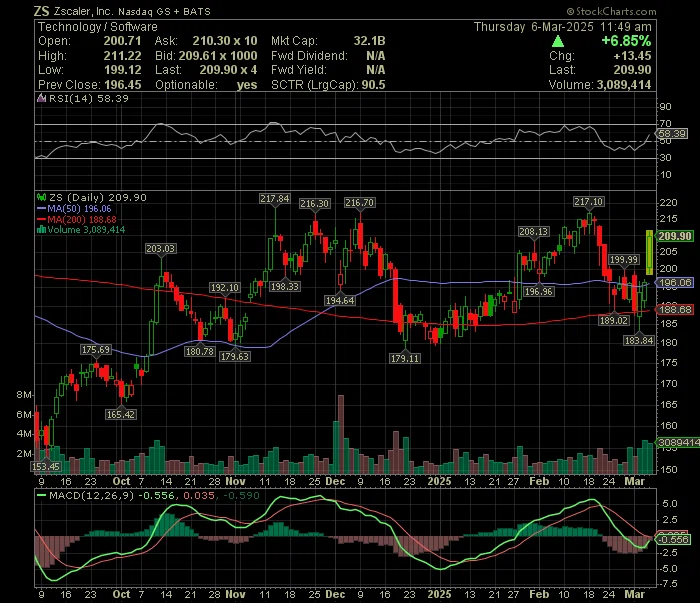Click the Ask value 210.30 x 10
700x603 pixels.
(x=225, y=41)
